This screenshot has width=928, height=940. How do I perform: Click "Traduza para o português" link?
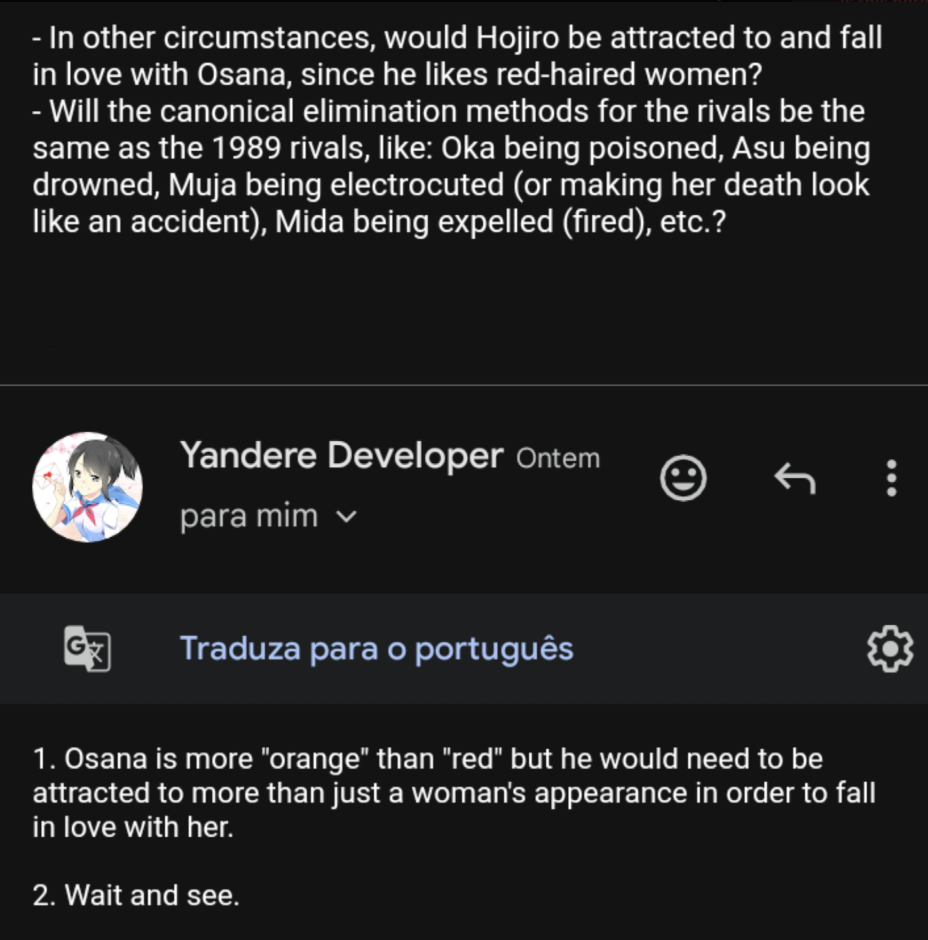376,649
